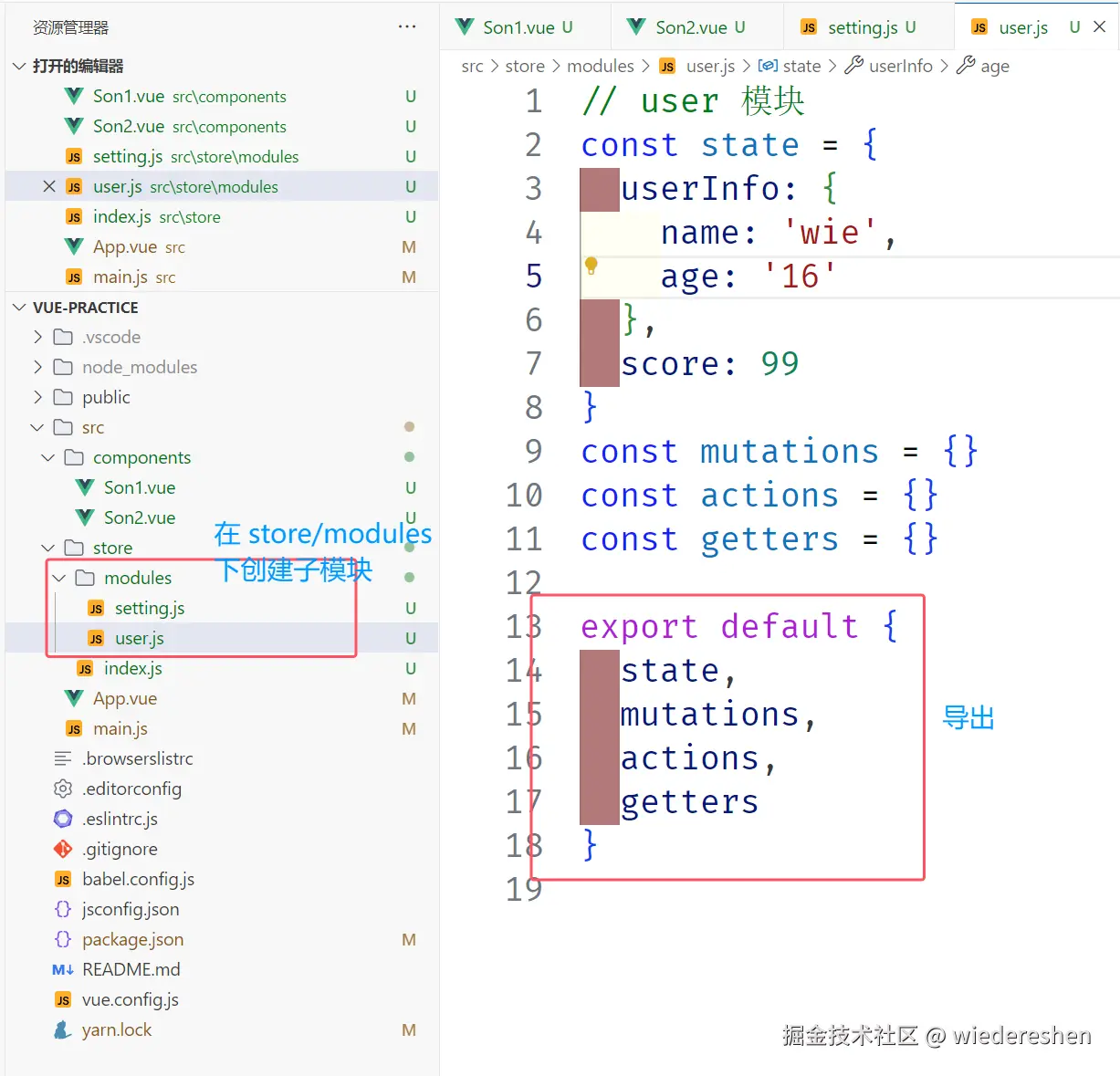The image size is (1120, 1076).
Task: Click the braces icon of jsconfig.json
Action: click(63, 909)
